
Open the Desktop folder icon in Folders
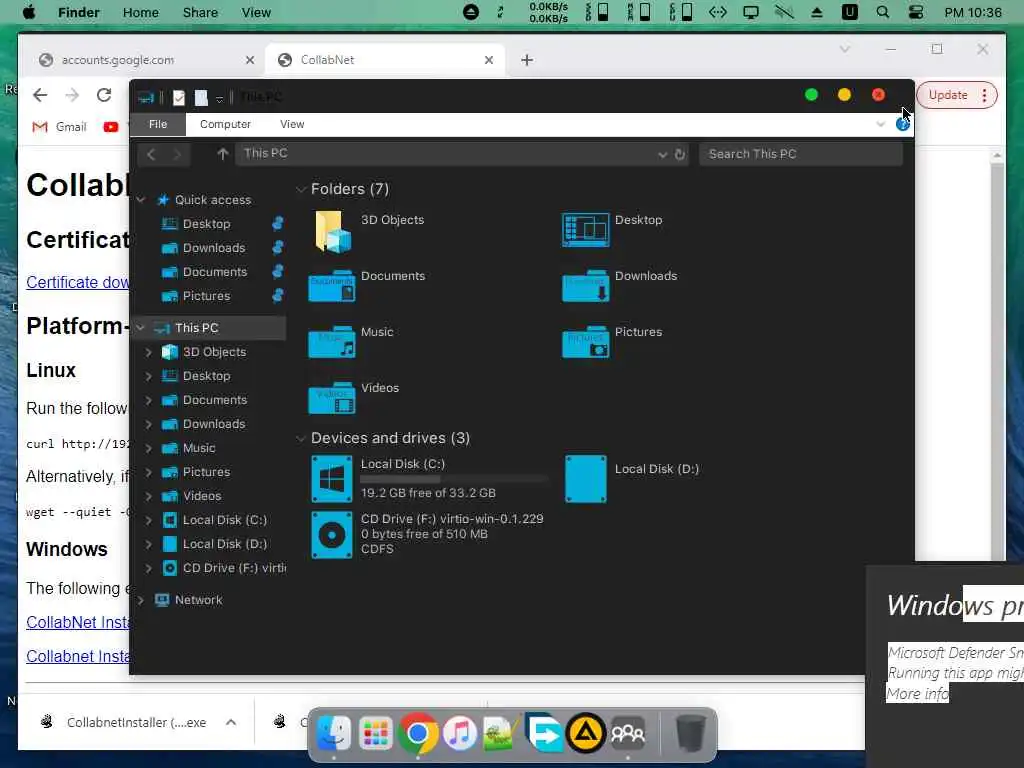[586, 230]
